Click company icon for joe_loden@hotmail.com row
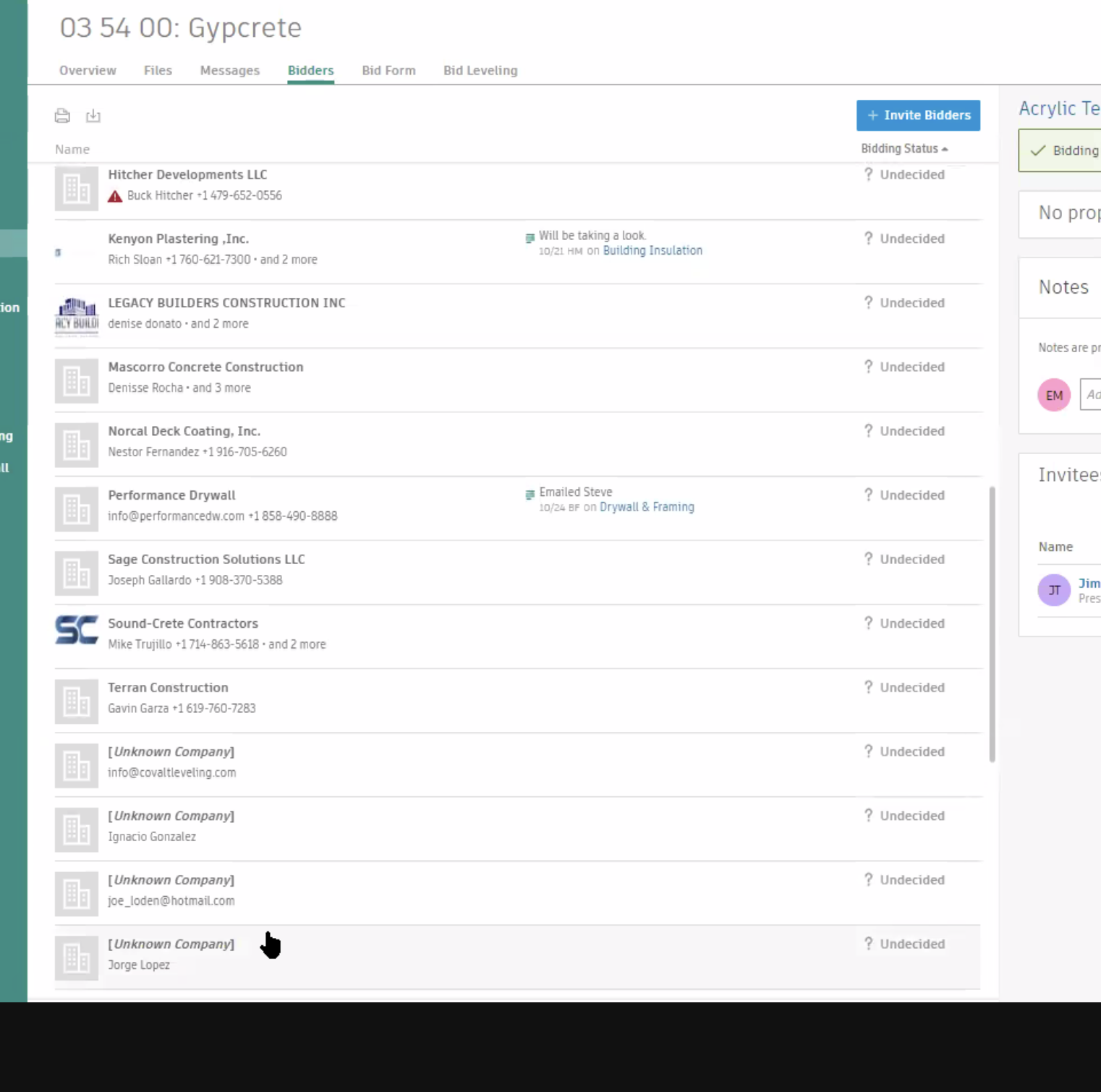 [x=77, y=894]
